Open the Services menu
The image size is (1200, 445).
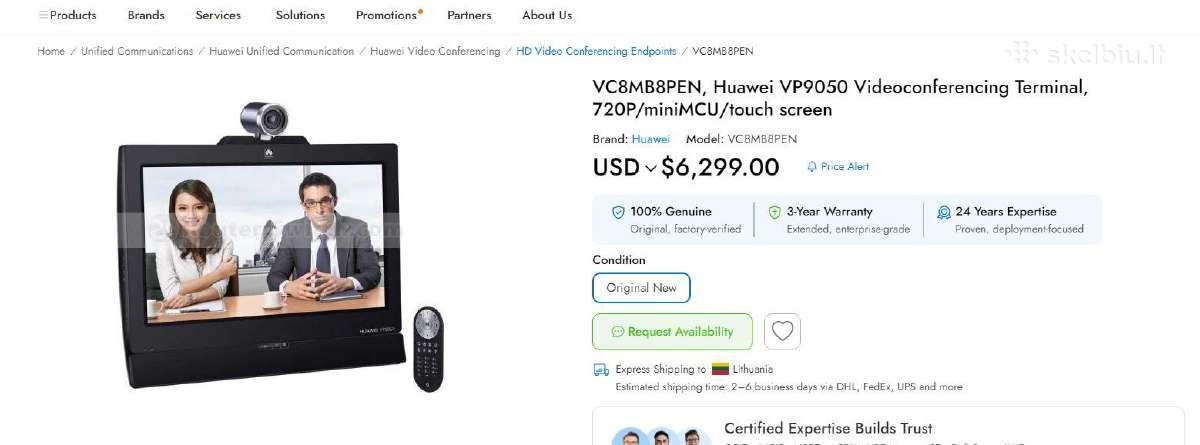[218, 15]
